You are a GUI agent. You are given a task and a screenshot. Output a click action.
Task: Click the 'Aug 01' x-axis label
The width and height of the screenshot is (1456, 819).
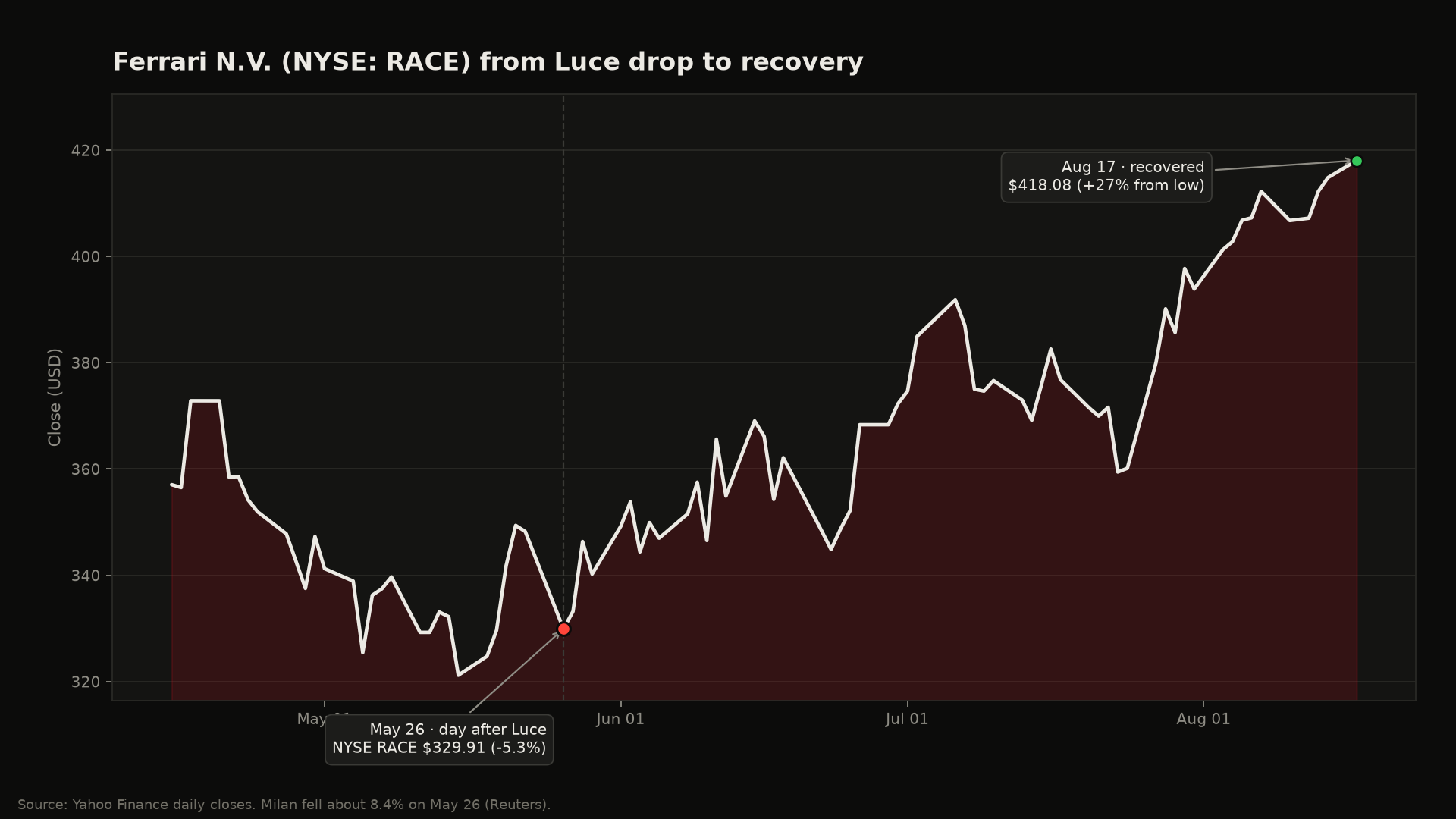point(1203,718)
